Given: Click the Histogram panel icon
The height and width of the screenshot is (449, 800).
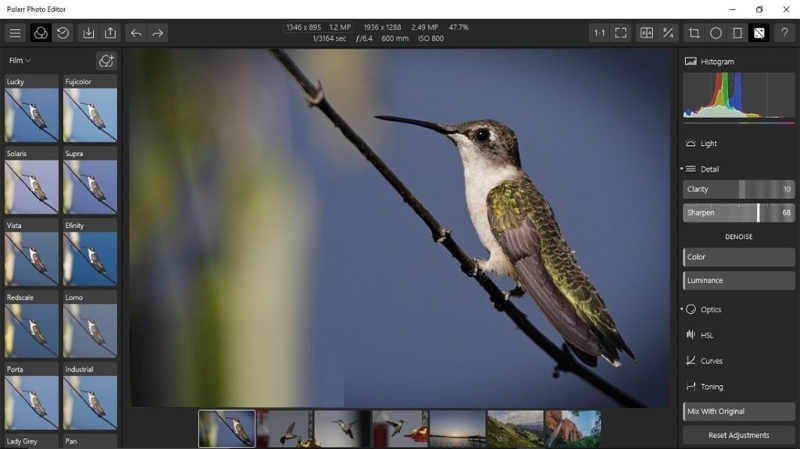Looking at the screenshot, I should [x=690, y=61].
